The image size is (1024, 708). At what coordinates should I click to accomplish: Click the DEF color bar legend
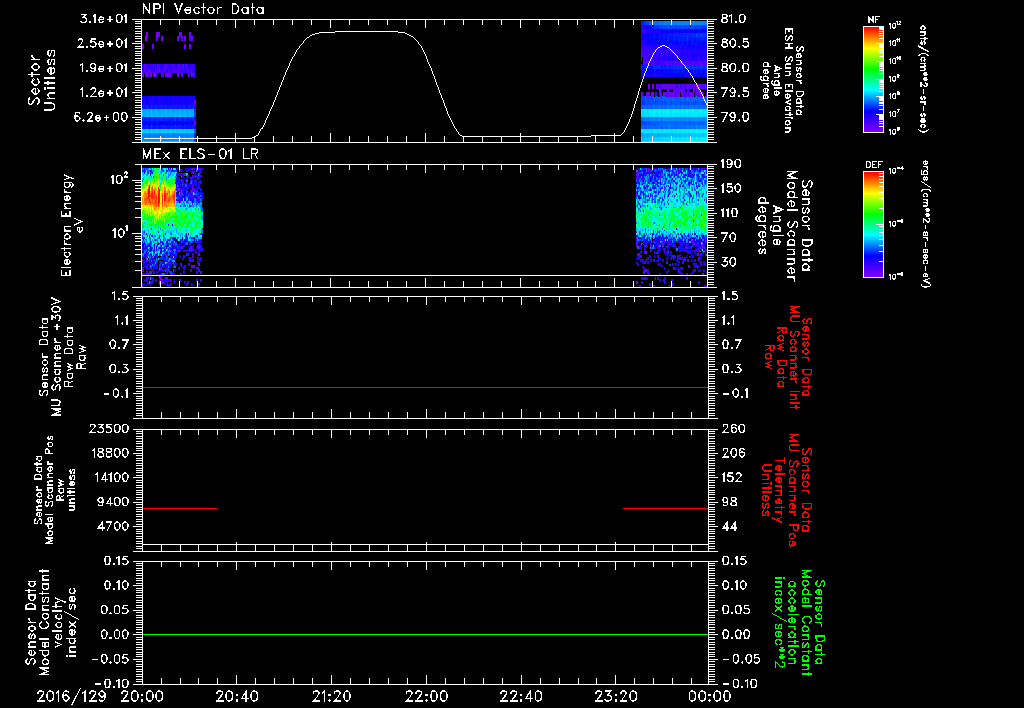873,223
